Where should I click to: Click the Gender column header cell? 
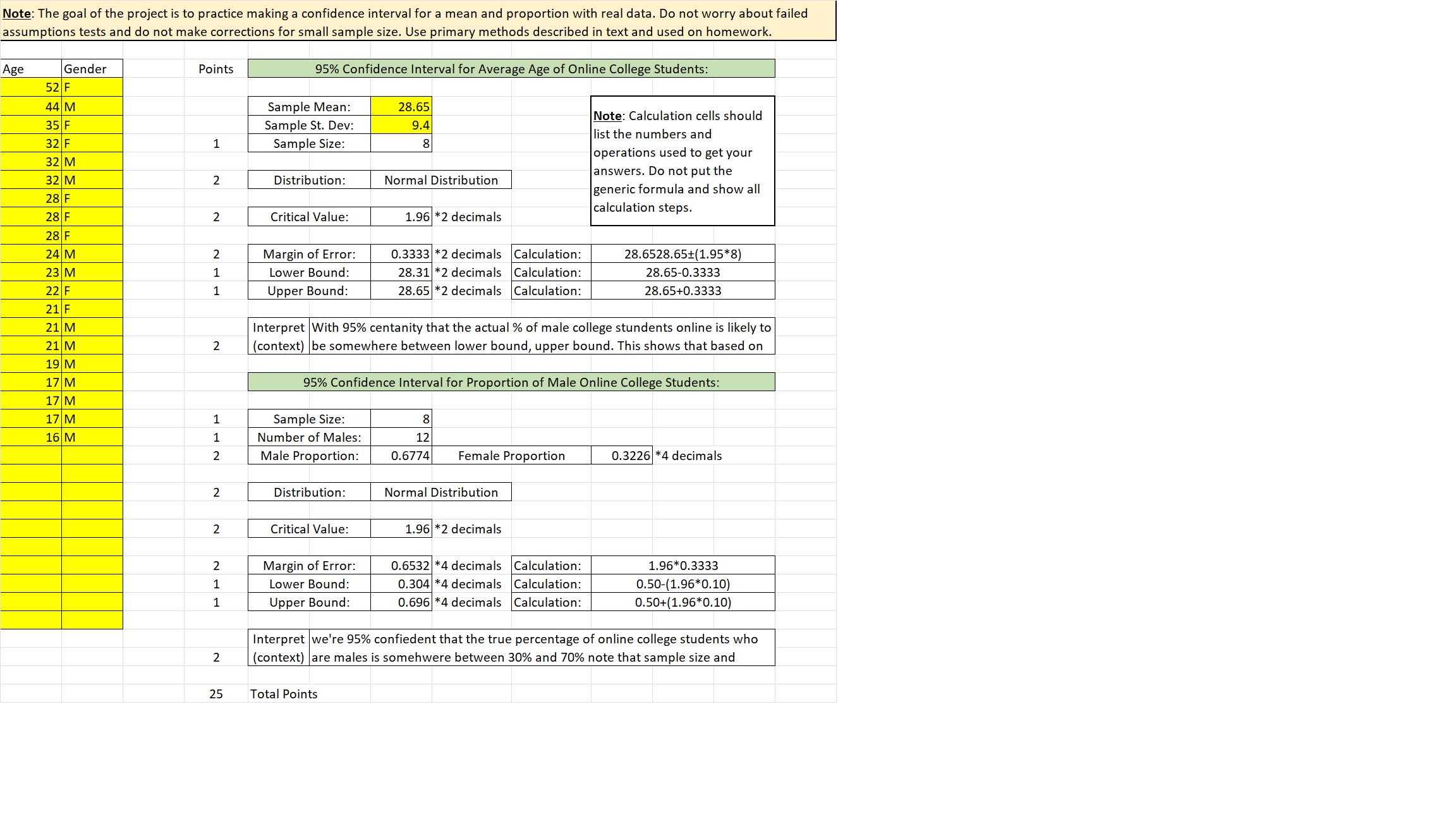point(86,69)
